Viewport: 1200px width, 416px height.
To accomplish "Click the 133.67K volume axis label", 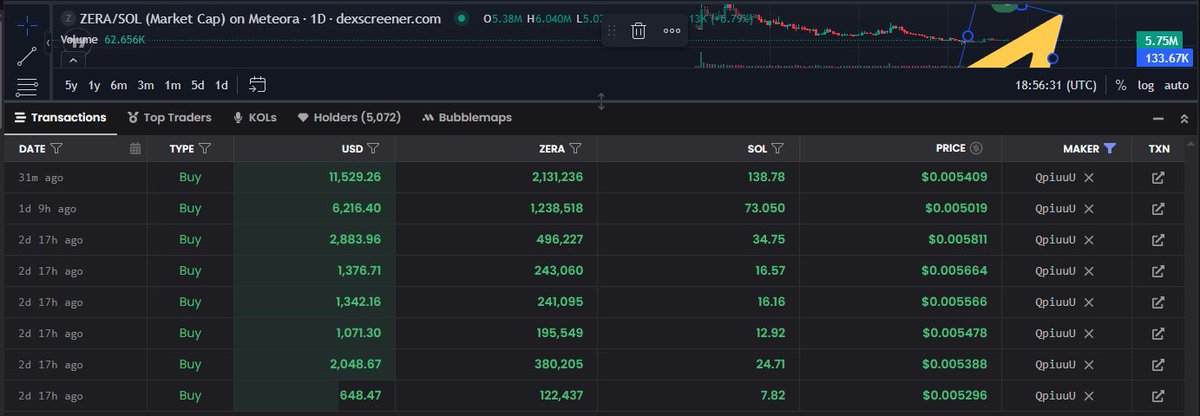I will pyautogui.click(x=1164, y=59).
